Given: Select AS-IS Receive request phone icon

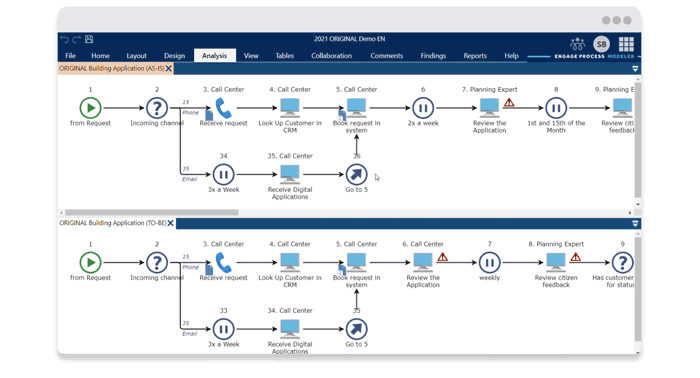Looking at the screenshot, I should click(x=223, y=108).
